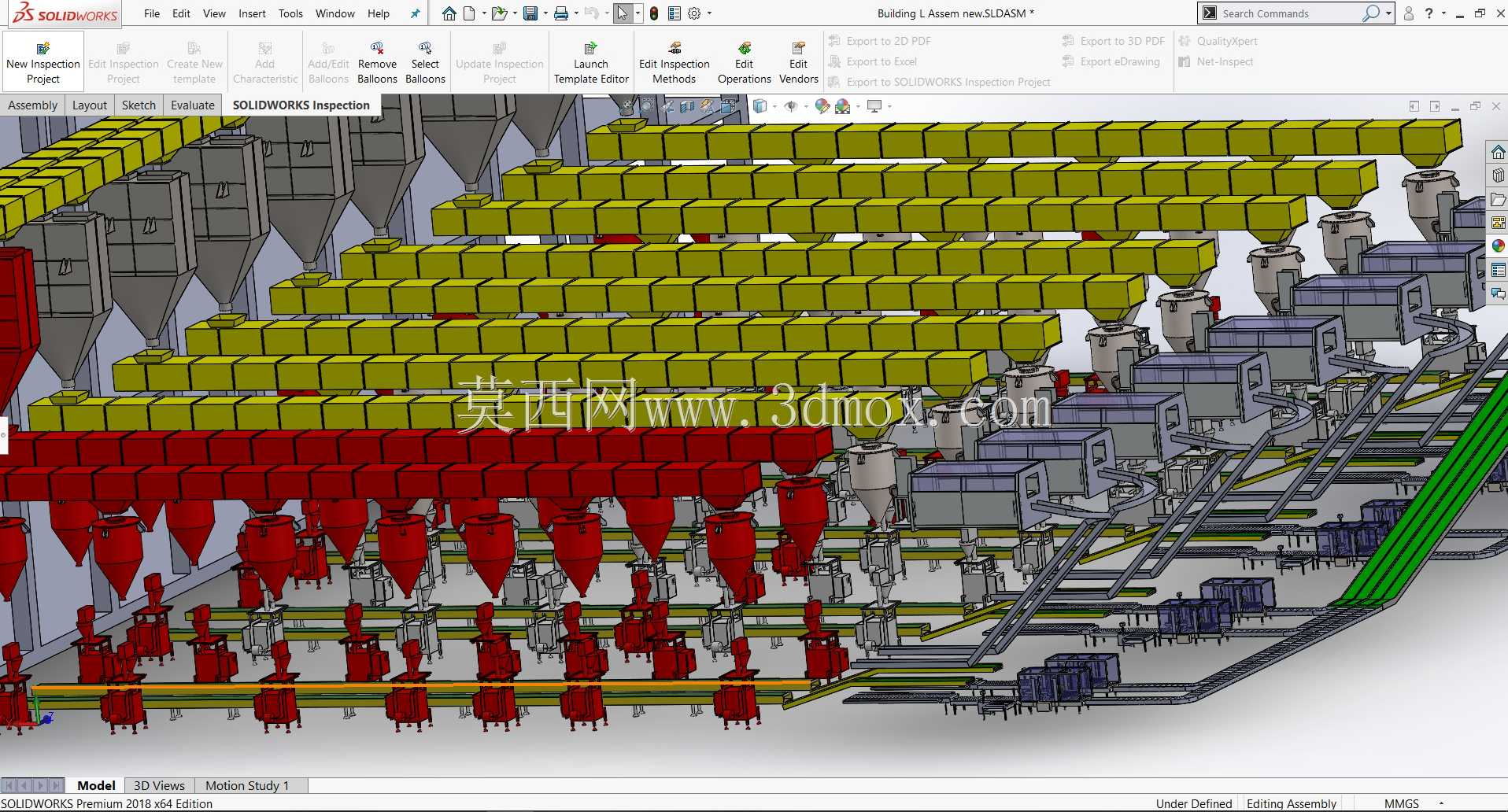Open File Explorer task pane folder tab
This screenshot has height=812, width=1508.
[x=1498, y=199]
